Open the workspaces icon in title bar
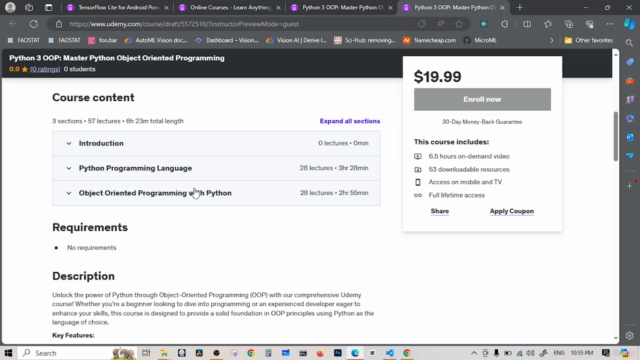The image size is (640, 360). point(29,7)
